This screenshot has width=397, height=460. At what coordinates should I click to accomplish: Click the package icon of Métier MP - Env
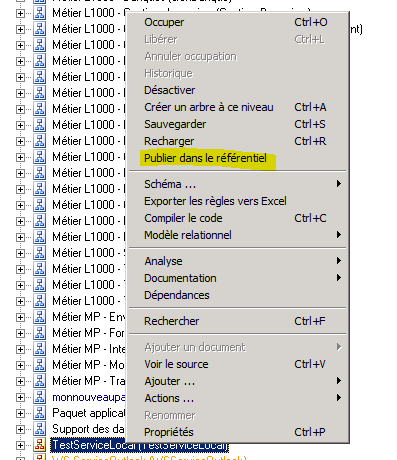click(x=40, y=317)
